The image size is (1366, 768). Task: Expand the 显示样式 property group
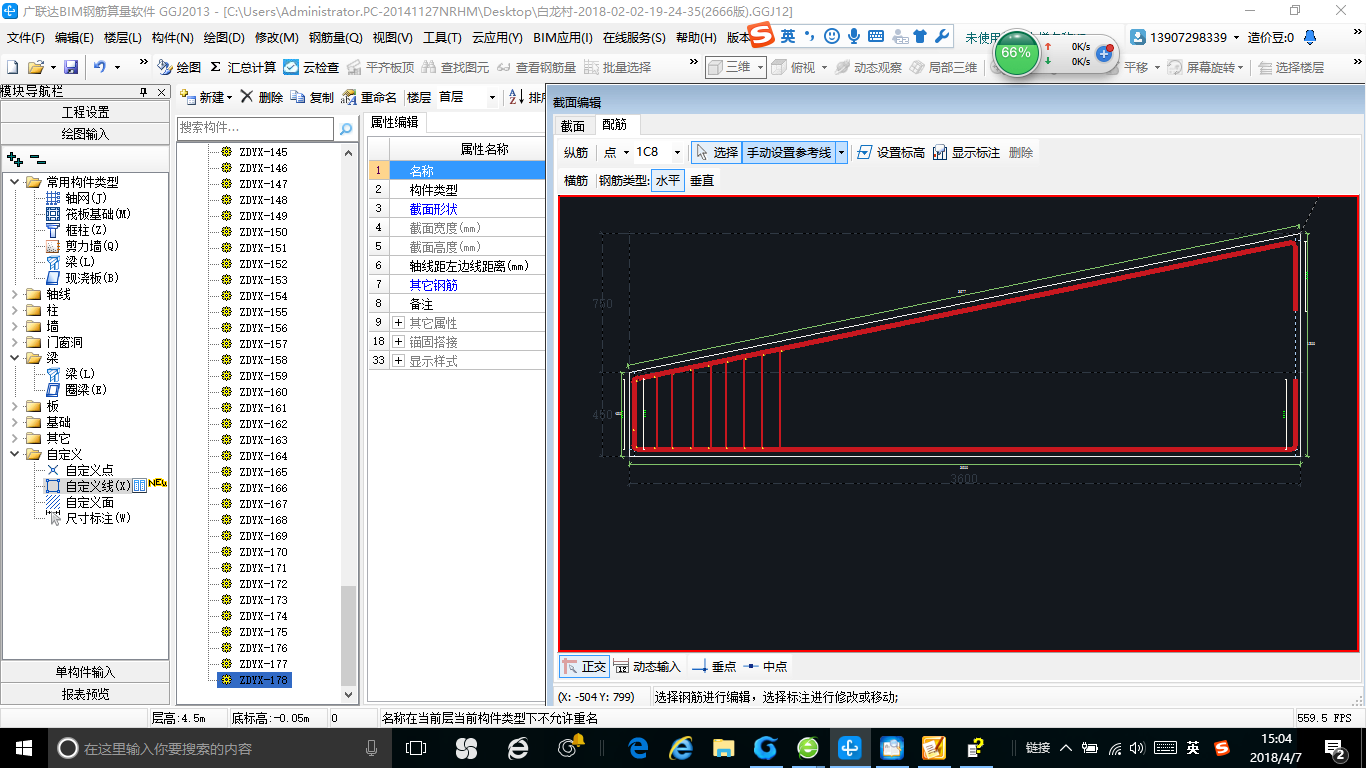[398, 361]
